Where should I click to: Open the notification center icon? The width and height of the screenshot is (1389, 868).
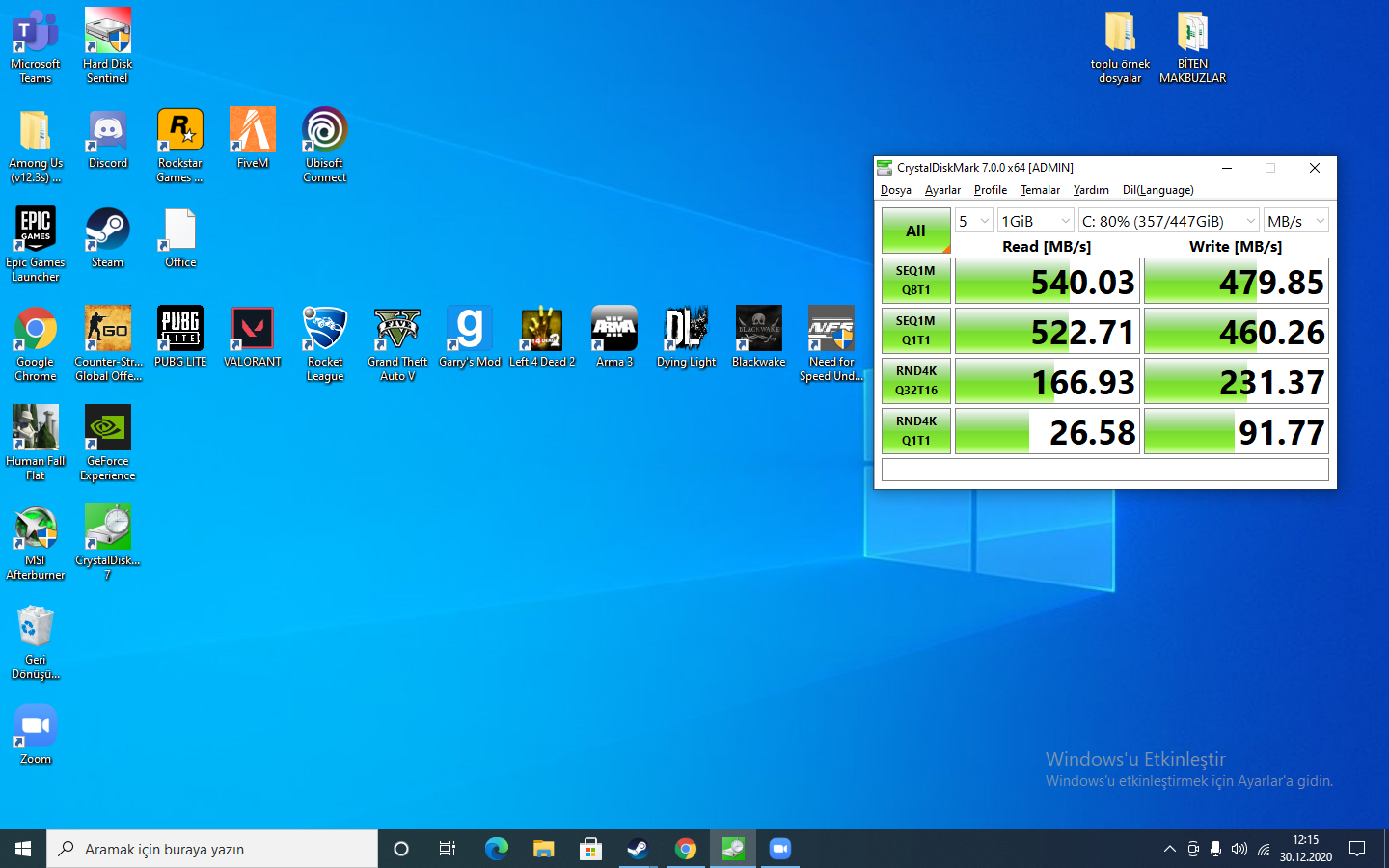coord(1357,849)
